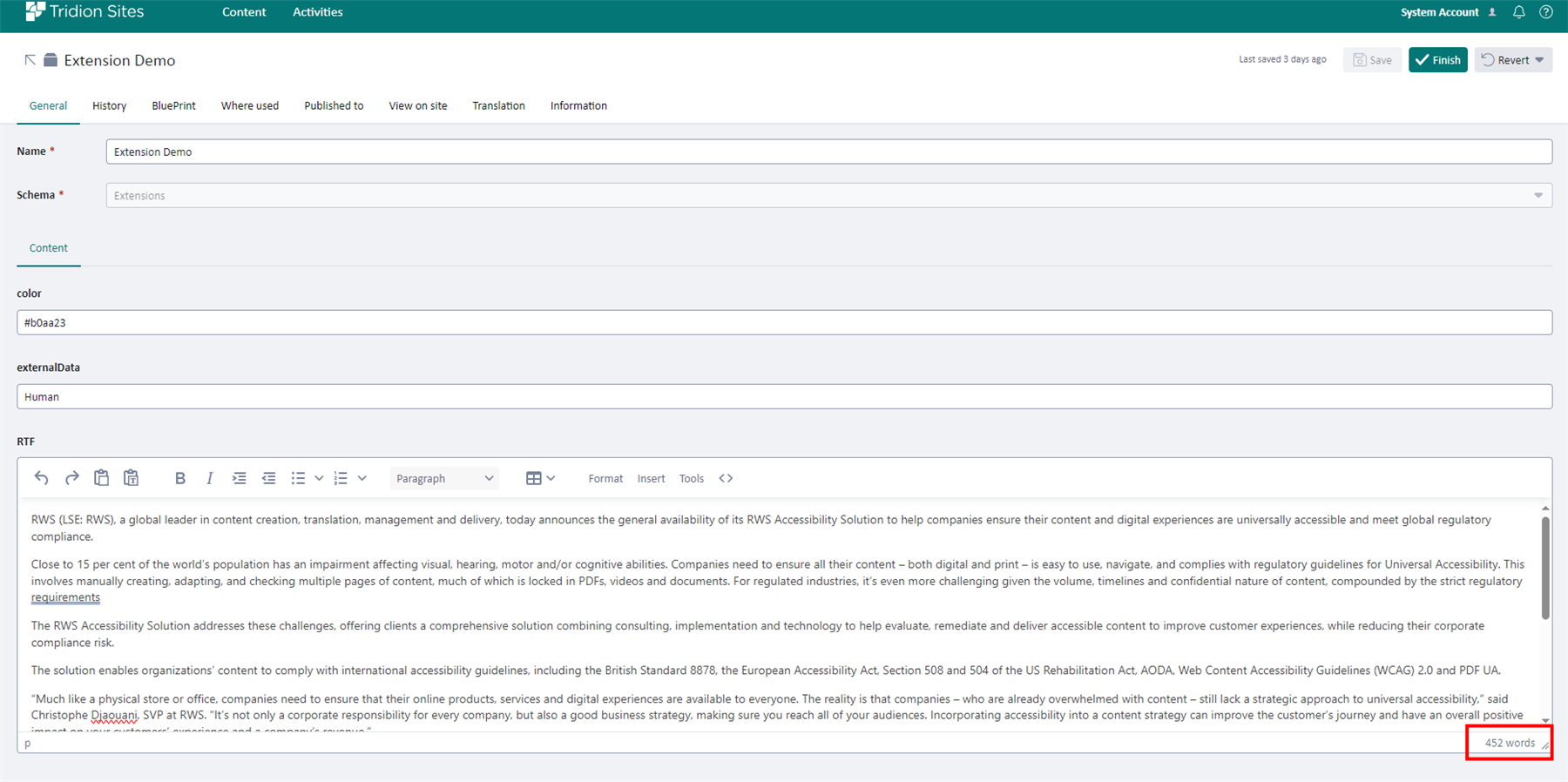Image resolution: width=1568 pixels, height=782 pixels.
Task: Open the Schema Extensions dropdown
Action: coord(829,195)
